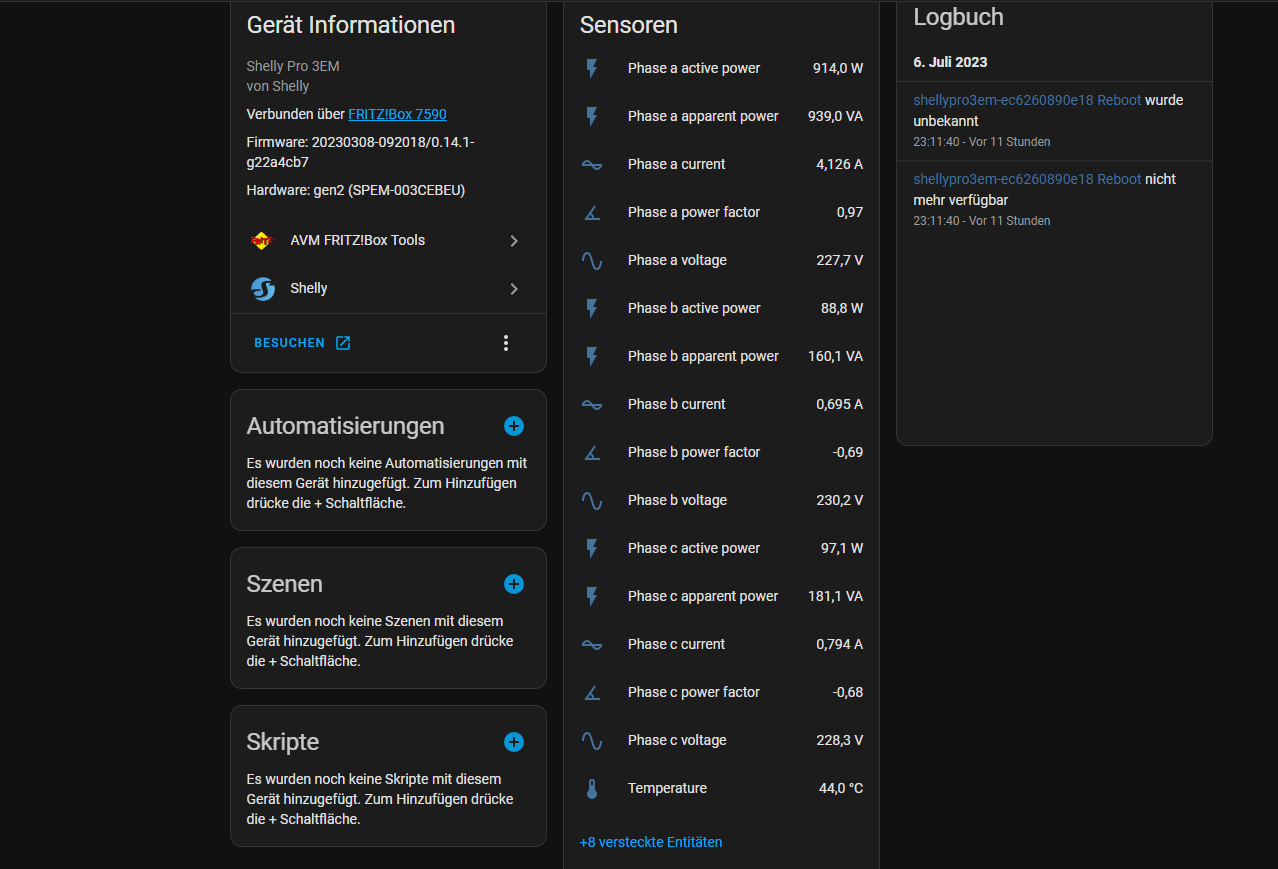Open the FRITZ!Box 7590 link
The image size is (1278, 869).
click(x=397, y=114)
